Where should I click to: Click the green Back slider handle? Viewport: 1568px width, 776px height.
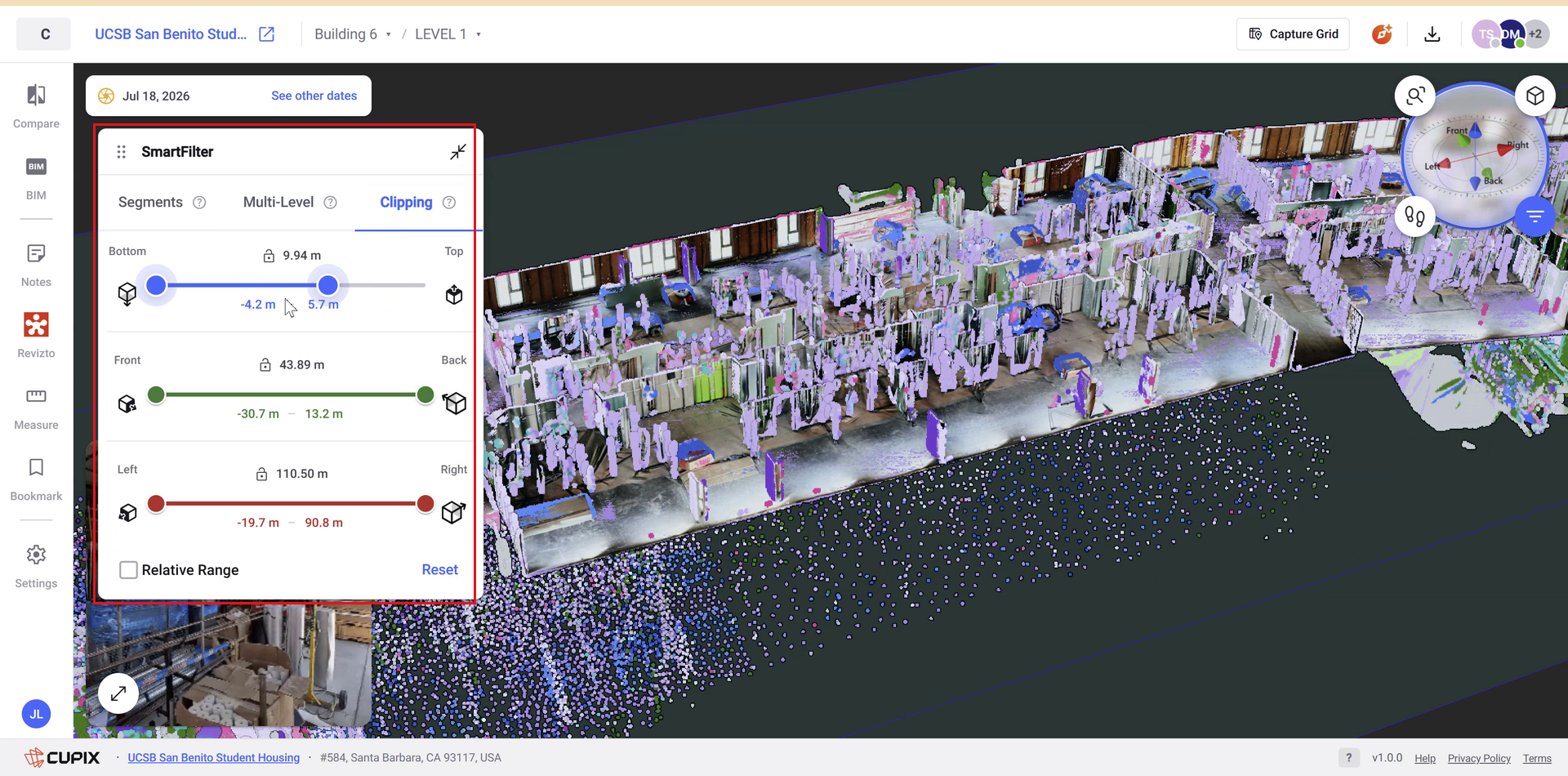click(425, 395)
